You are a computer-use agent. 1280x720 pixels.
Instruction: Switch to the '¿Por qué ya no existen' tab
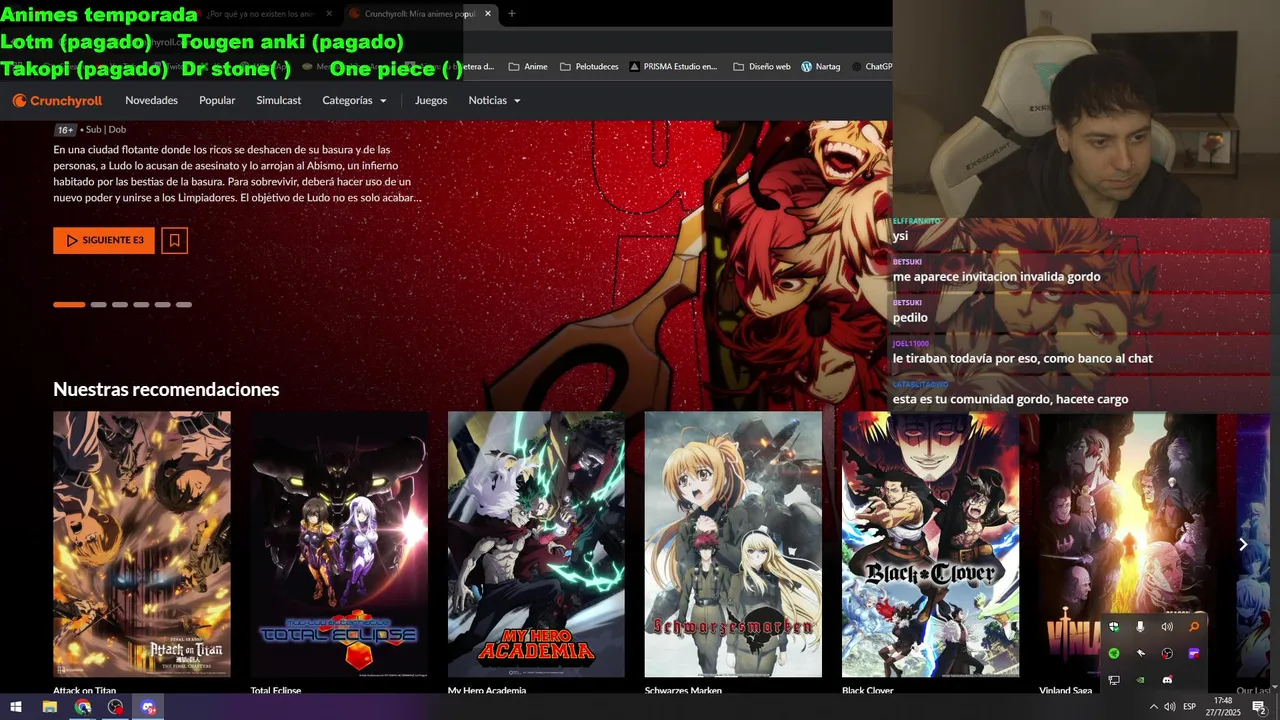click(262, 14)
